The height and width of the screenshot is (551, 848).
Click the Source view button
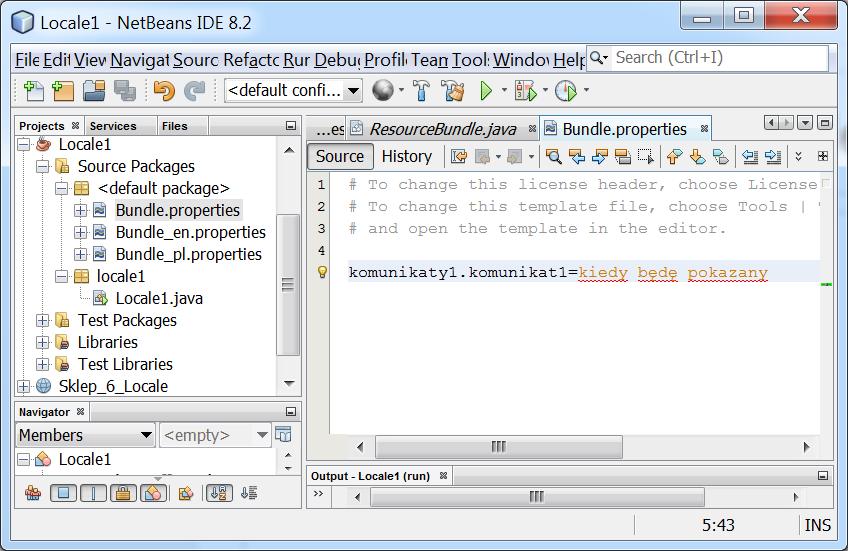(340, 156)
